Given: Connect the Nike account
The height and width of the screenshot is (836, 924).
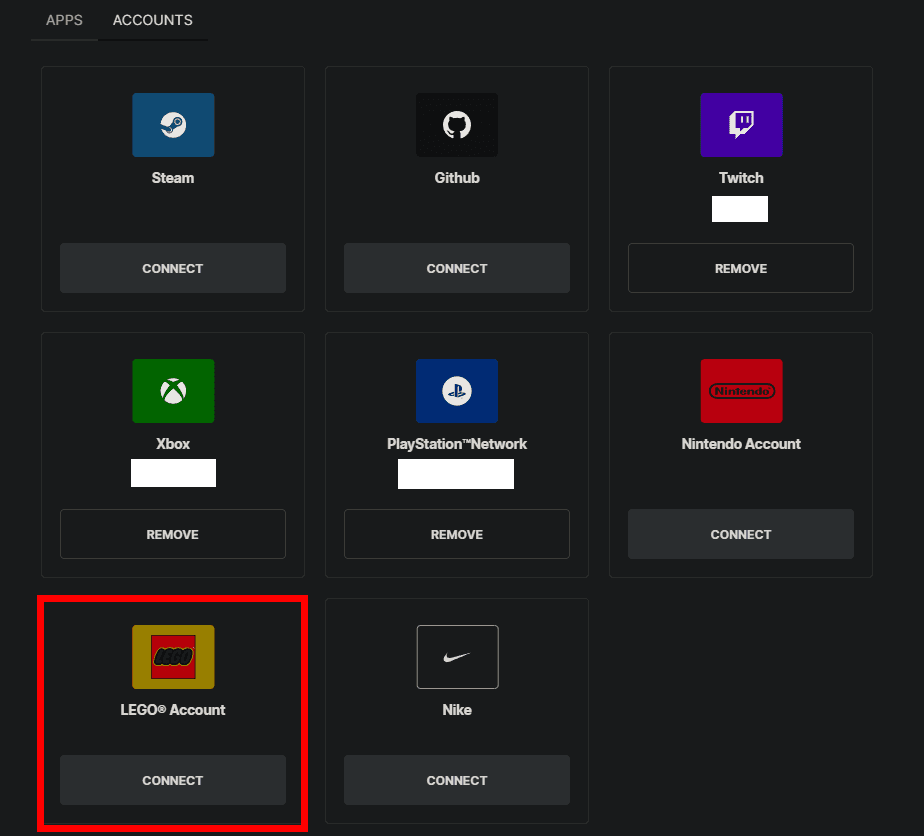Looking at the screenshot, I should tap(457, 780).
